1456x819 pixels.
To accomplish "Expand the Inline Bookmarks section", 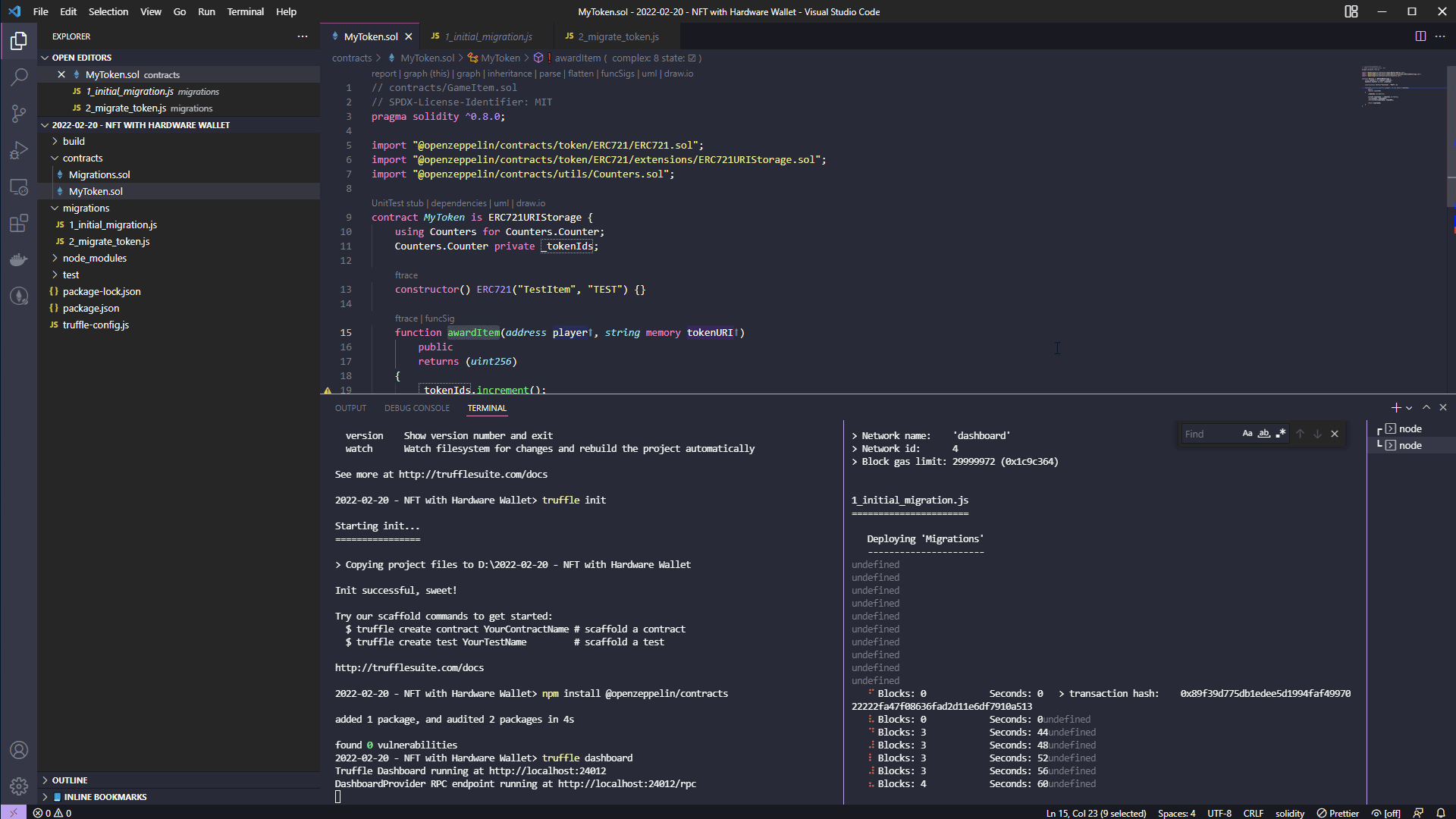I will pos(105,797).
